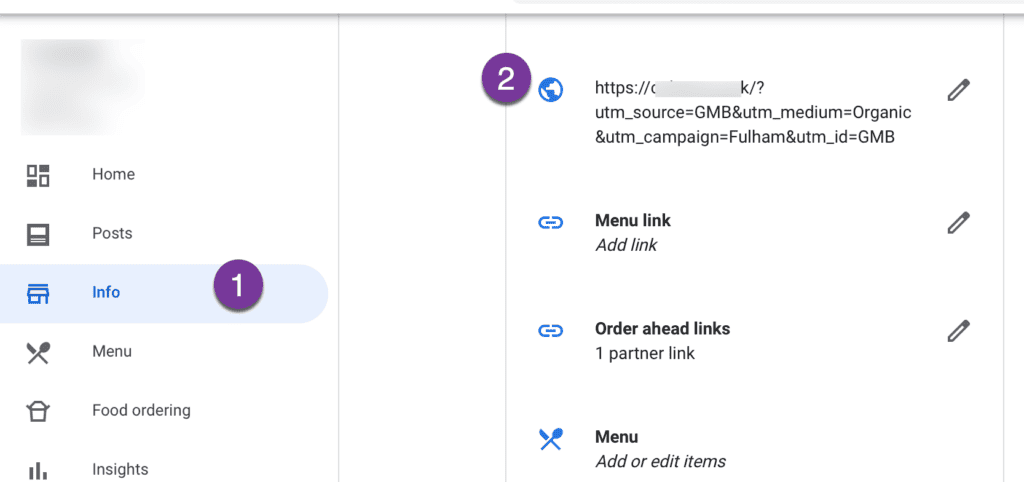Click the Posts icon in sidebar
This screenshot has width=1024, height=482.
point(38,234)
